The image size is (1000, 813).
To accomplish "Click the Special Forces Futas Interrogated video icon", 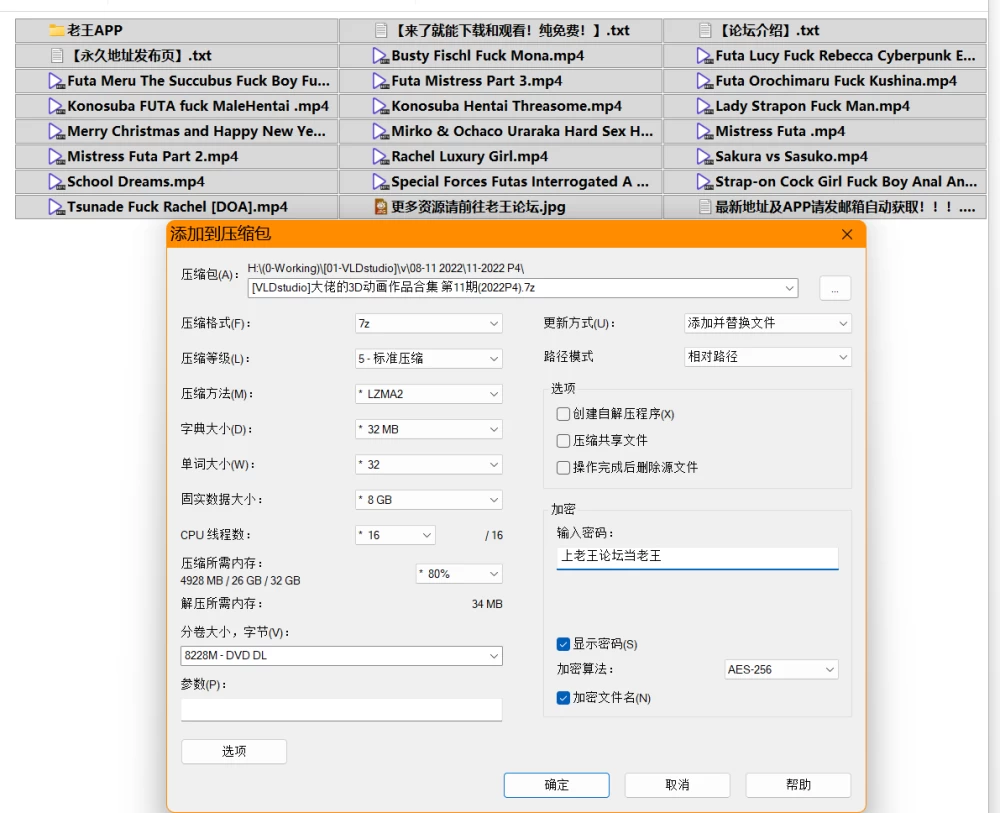I will click(381, 182).
